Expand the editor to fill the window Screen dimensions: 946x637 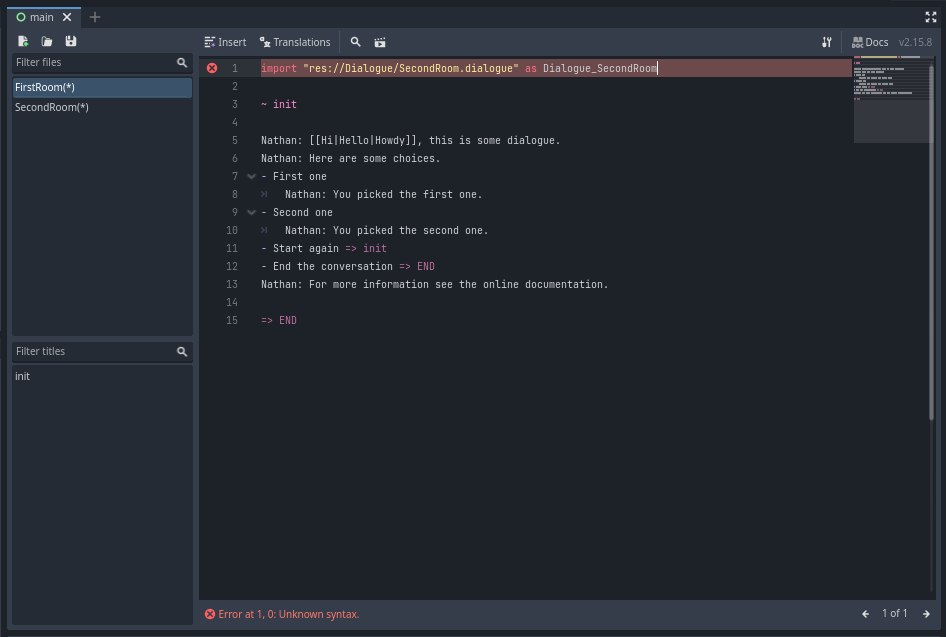[x=931, y=16]
